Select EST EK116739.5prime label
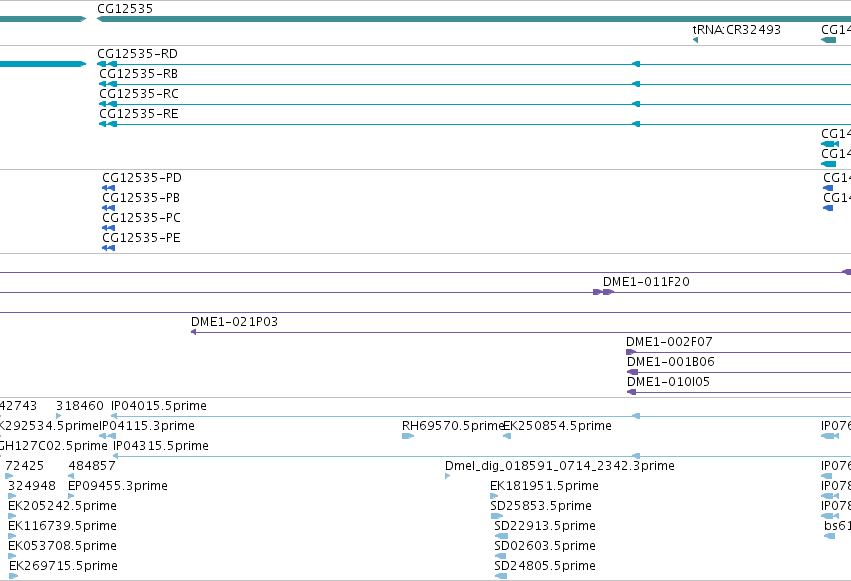The height and width of the screenshot is (581, 851). click(x=62, y=527)
